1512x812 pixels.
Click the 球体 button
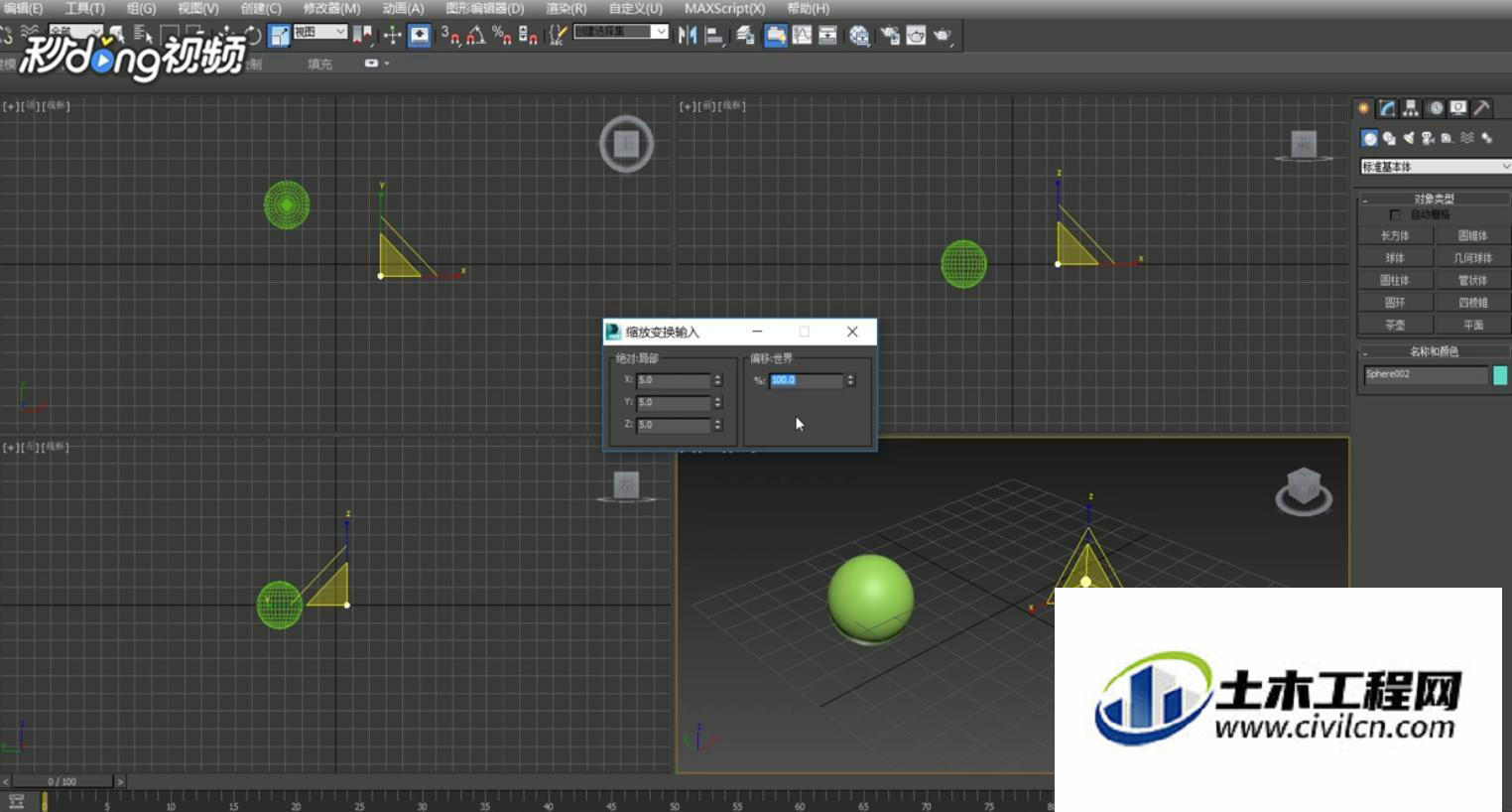(1395, 258)
